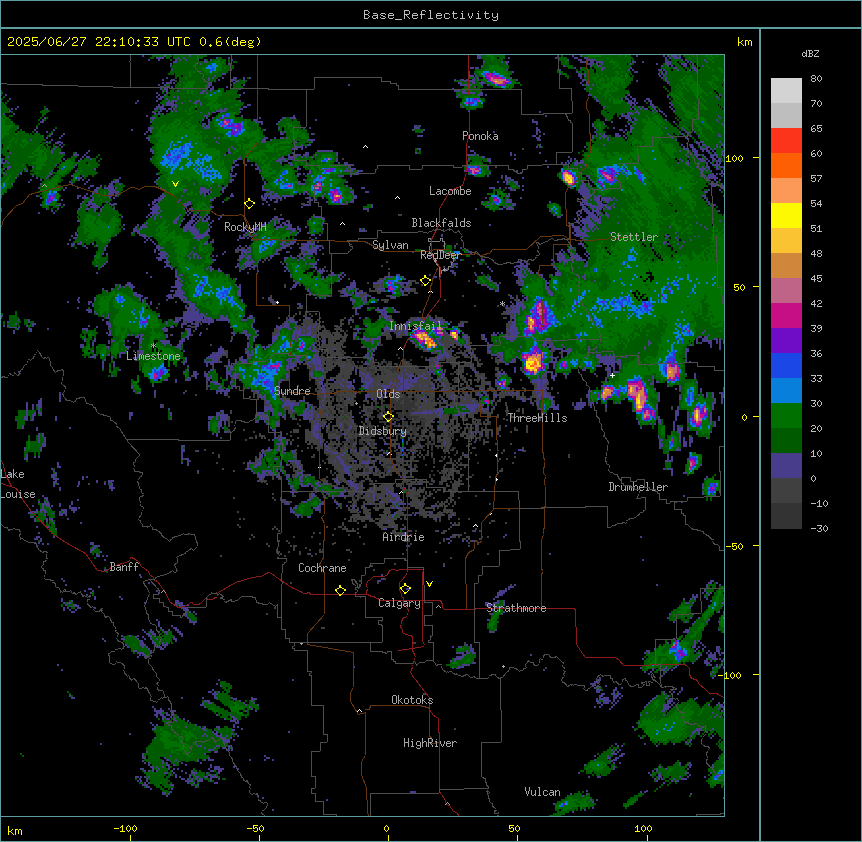This screenshot has width=862, height=842.
Task: Click the km unit label at top right
Action: [x=745, y=42]
